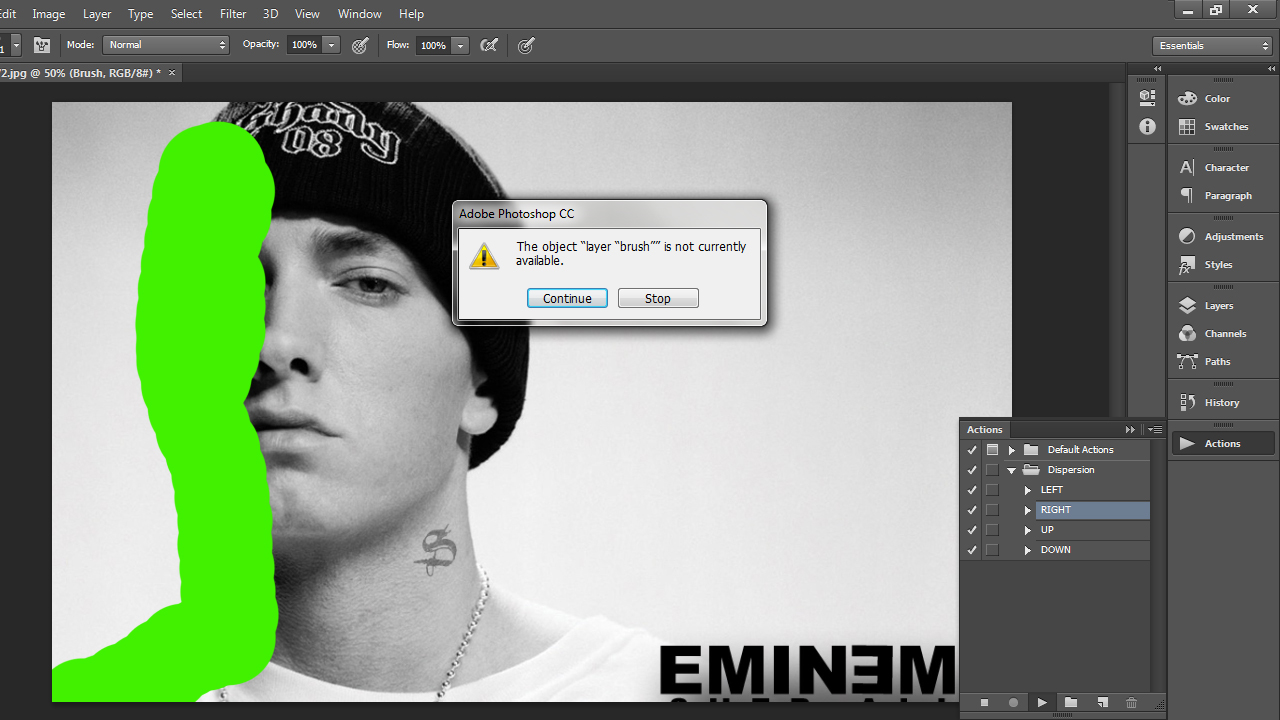Image resolution: width=1280 pixels, height=720 pixels.
Task: Open the Layers panel icon
Action: (1187, 305)
